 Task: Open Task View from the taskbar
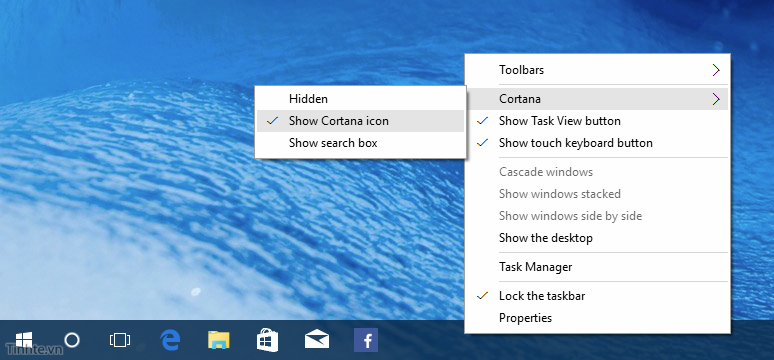click(120, 340)
